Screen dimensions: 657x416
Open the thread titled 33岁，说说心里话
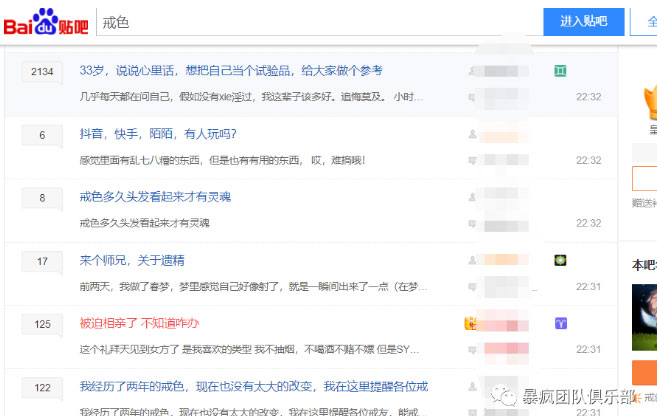tap(230, 71)
